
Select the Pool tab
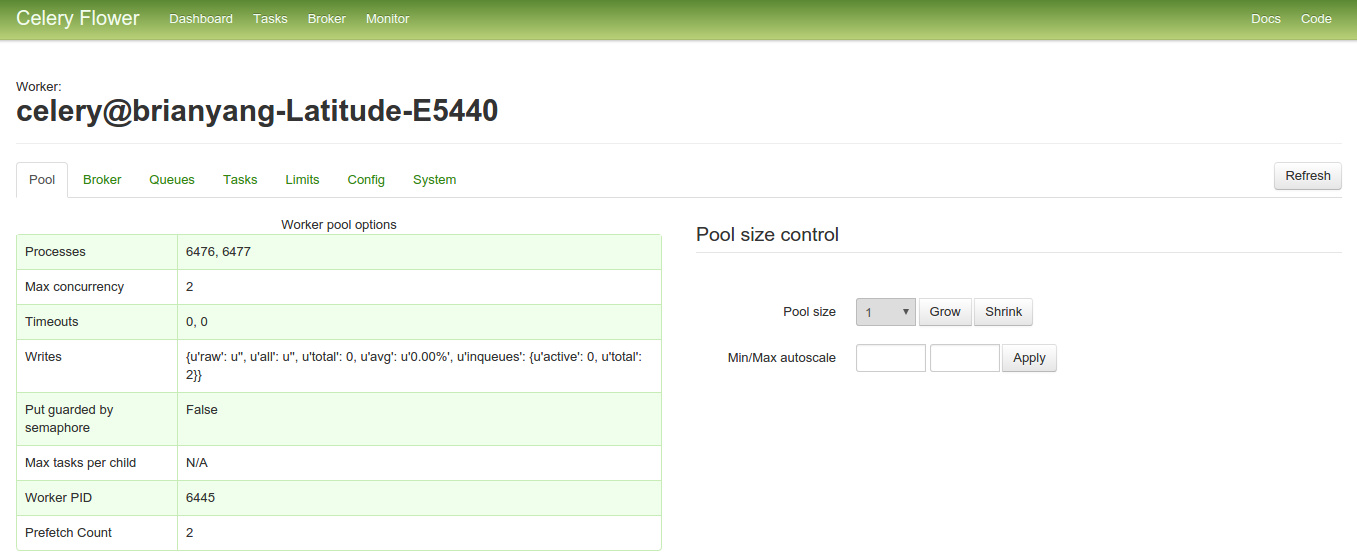[42, 180]
